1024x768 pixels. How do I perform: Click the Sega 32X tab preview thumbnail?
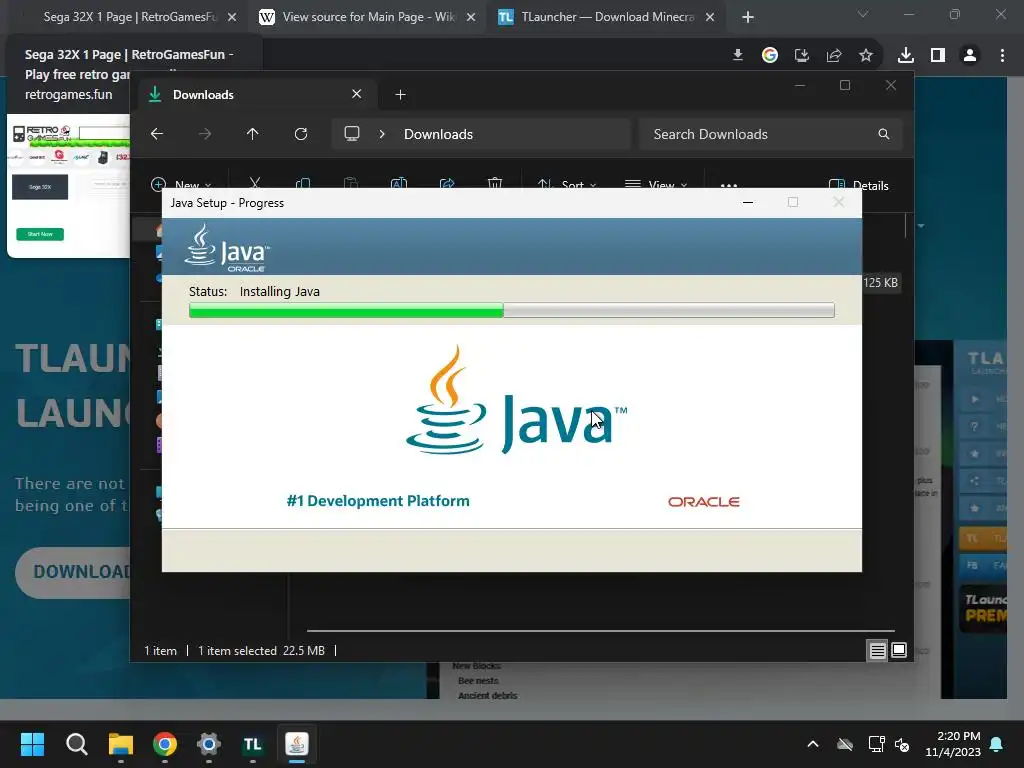click(69, 186)
